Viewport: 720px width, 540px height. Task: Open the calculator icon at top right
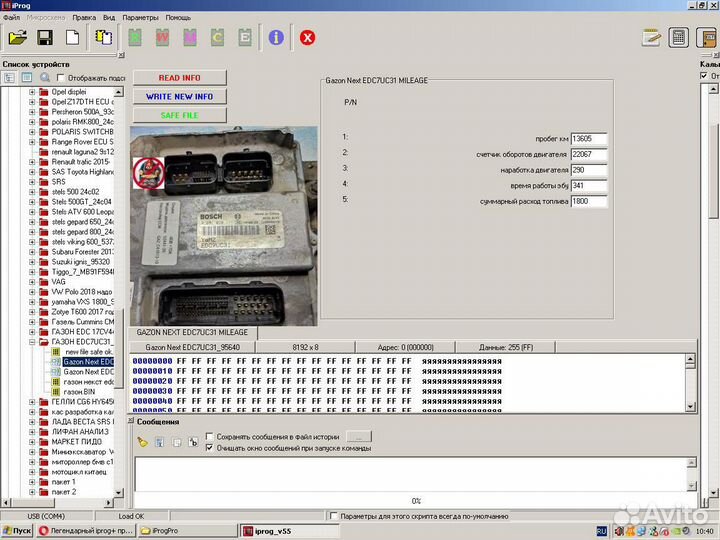pyautogui.click(x=679, y=38)
